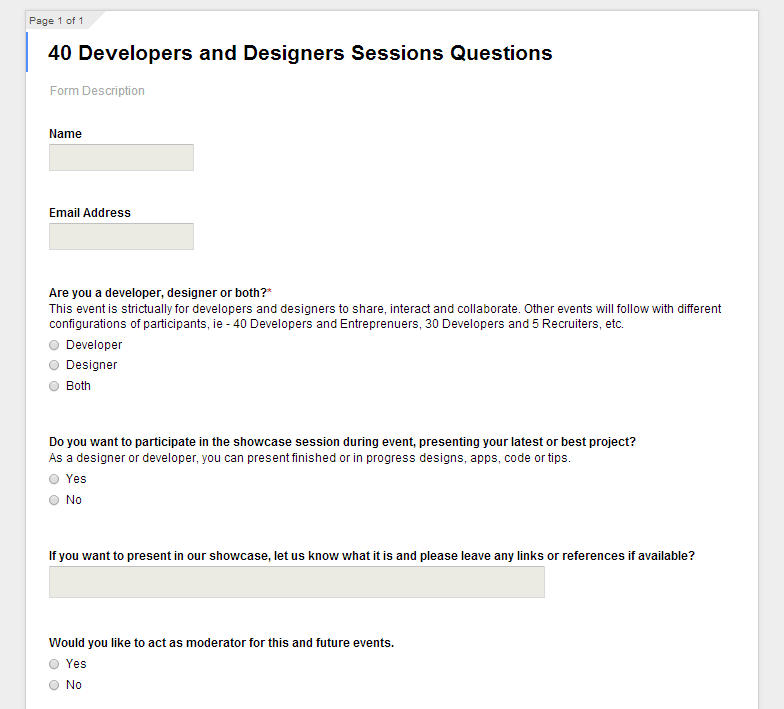Choose Yes to act as moderator
This screenshot has height=709, width=784.
(54, 664)
